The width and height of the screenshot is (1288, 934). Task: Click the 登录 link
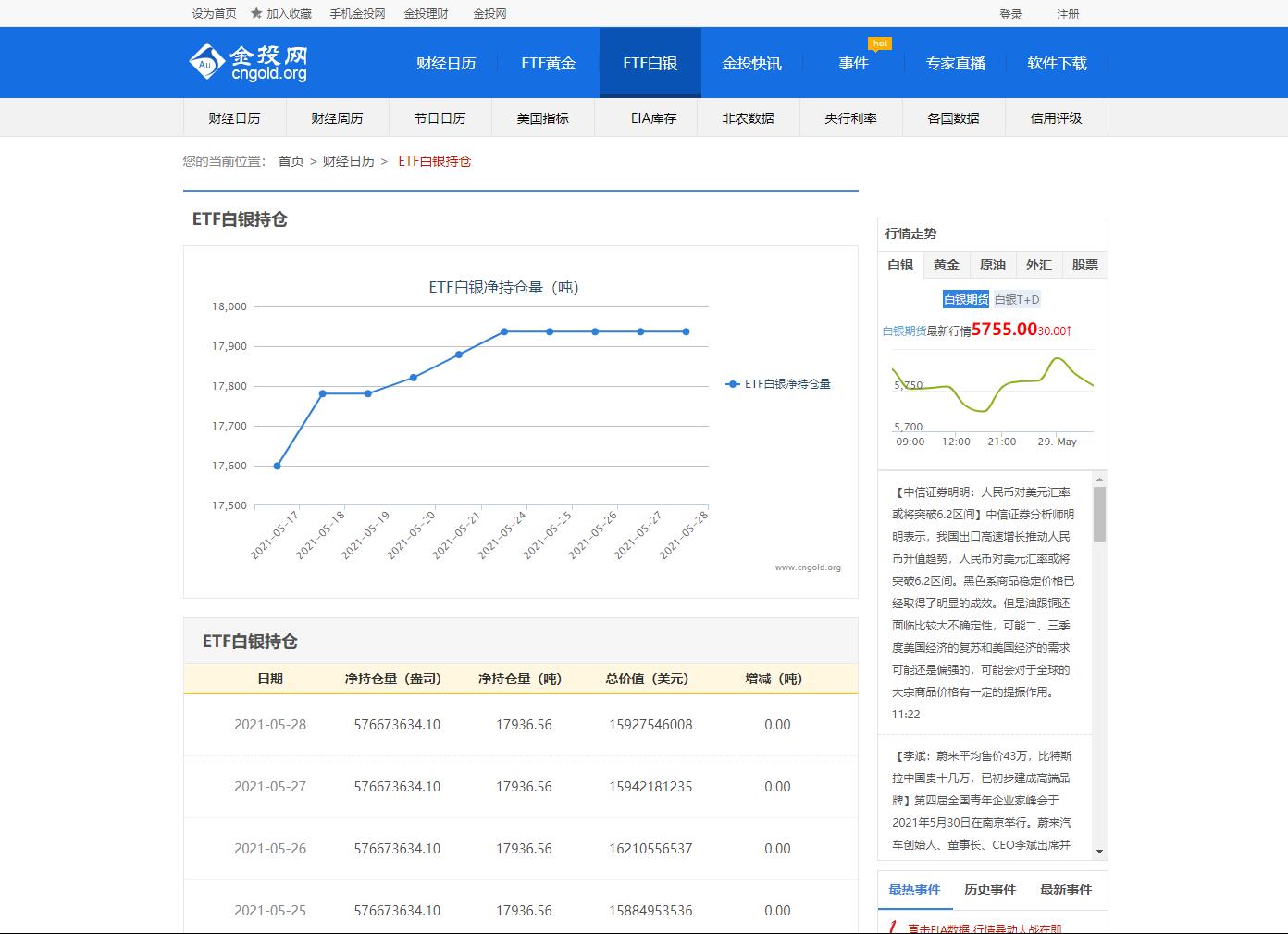coord(1010,14)
